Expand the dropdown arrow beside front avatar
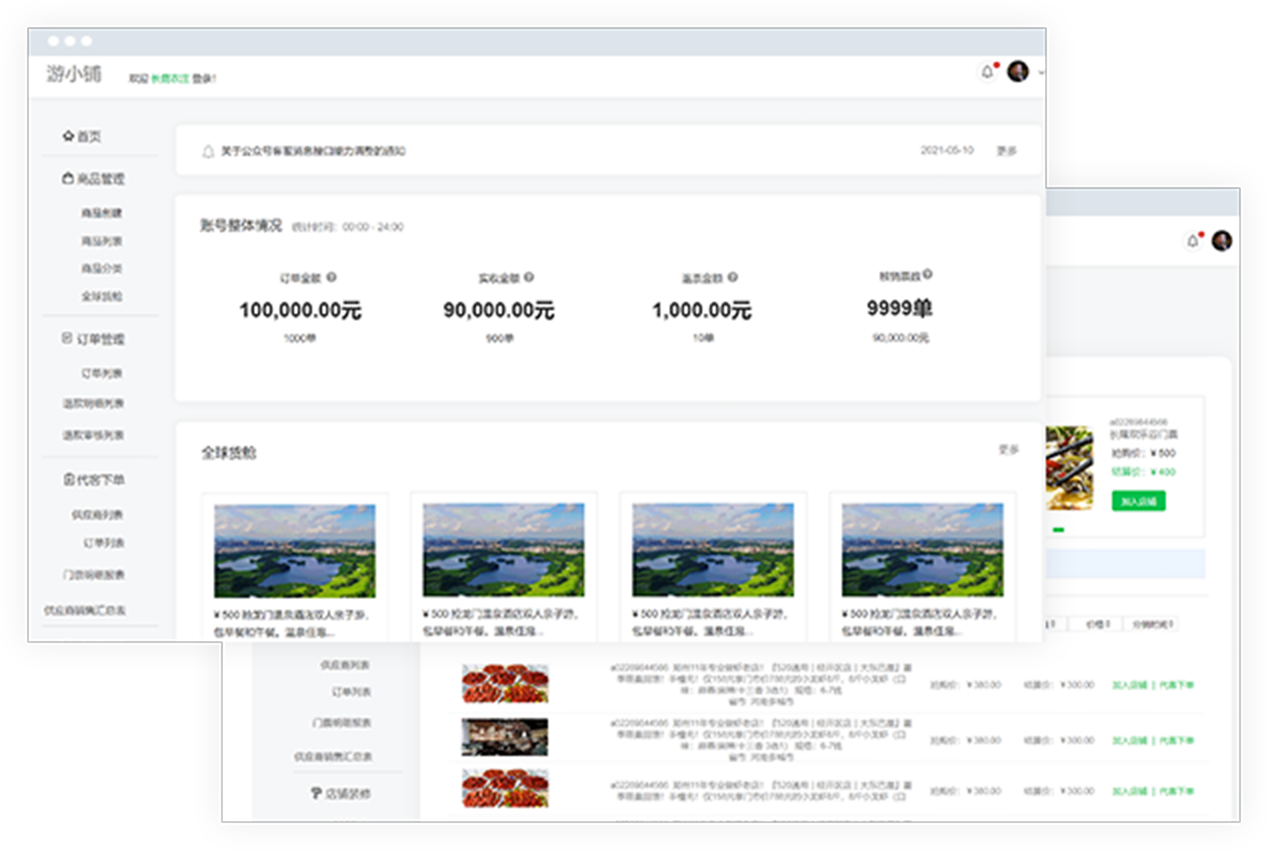 [x=1041, y=72]
